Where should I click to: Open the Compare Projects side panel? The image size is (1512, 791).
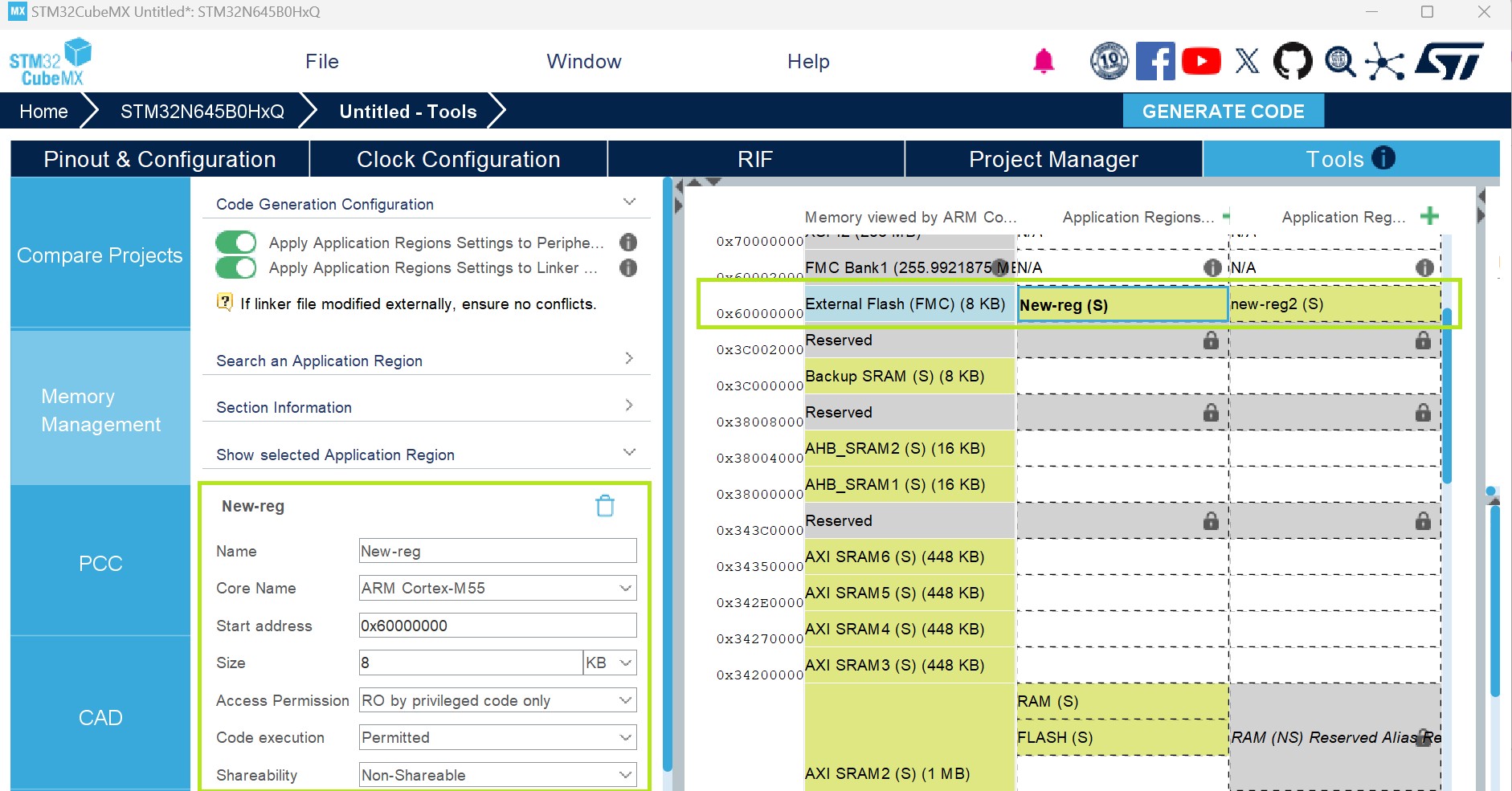[100, 255]
